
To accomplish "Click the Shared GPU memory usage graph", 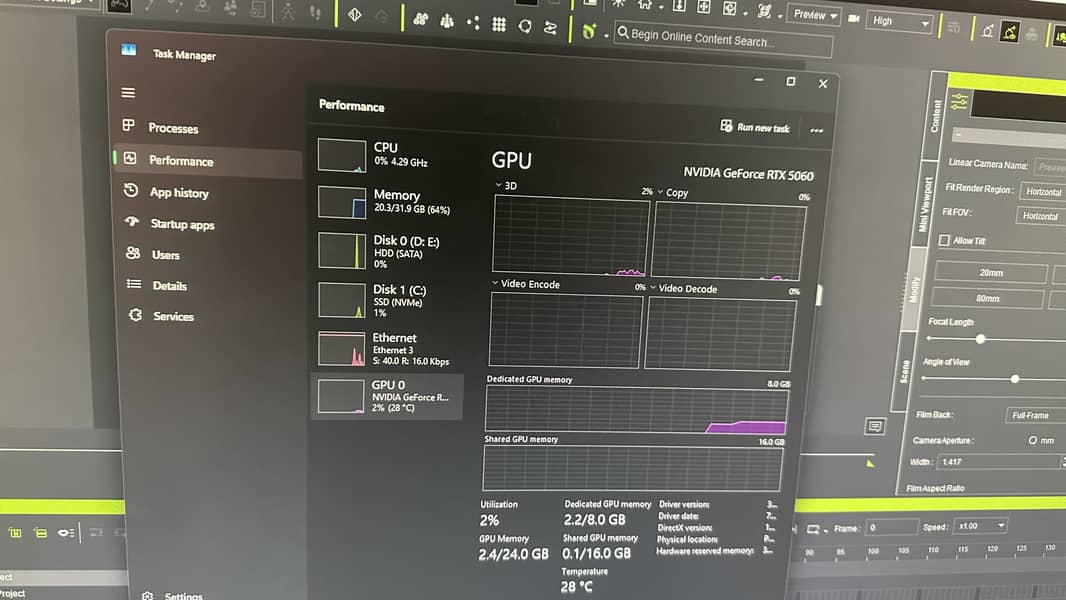I will pyautogui.click(x=632, y=468).
